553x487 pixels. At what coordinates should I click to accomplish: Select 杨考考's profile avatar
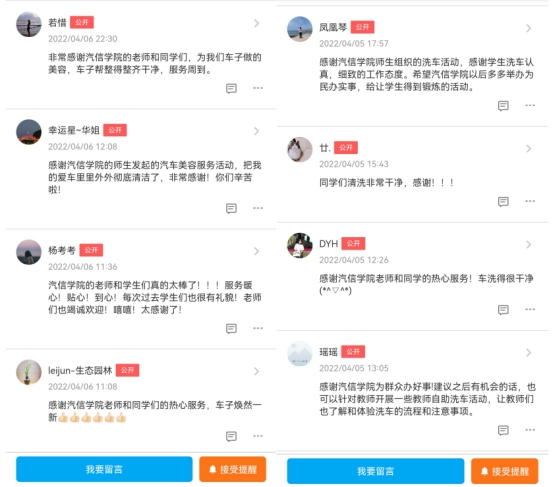tap(29, 252)
